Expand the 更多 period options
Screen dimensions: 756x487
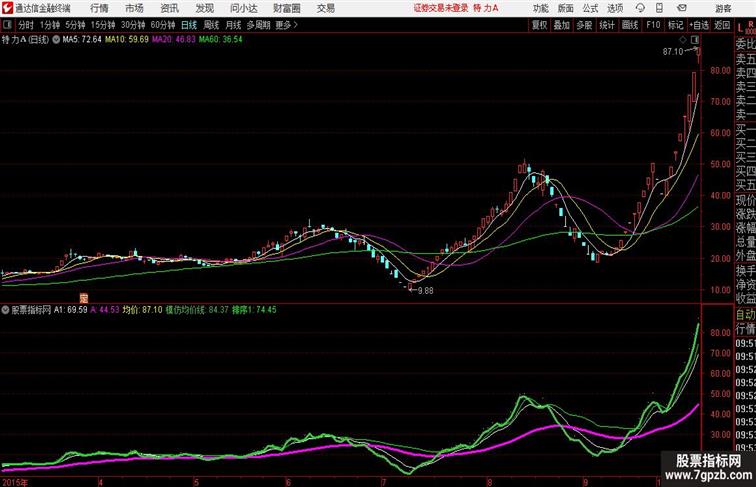(286, 25)
